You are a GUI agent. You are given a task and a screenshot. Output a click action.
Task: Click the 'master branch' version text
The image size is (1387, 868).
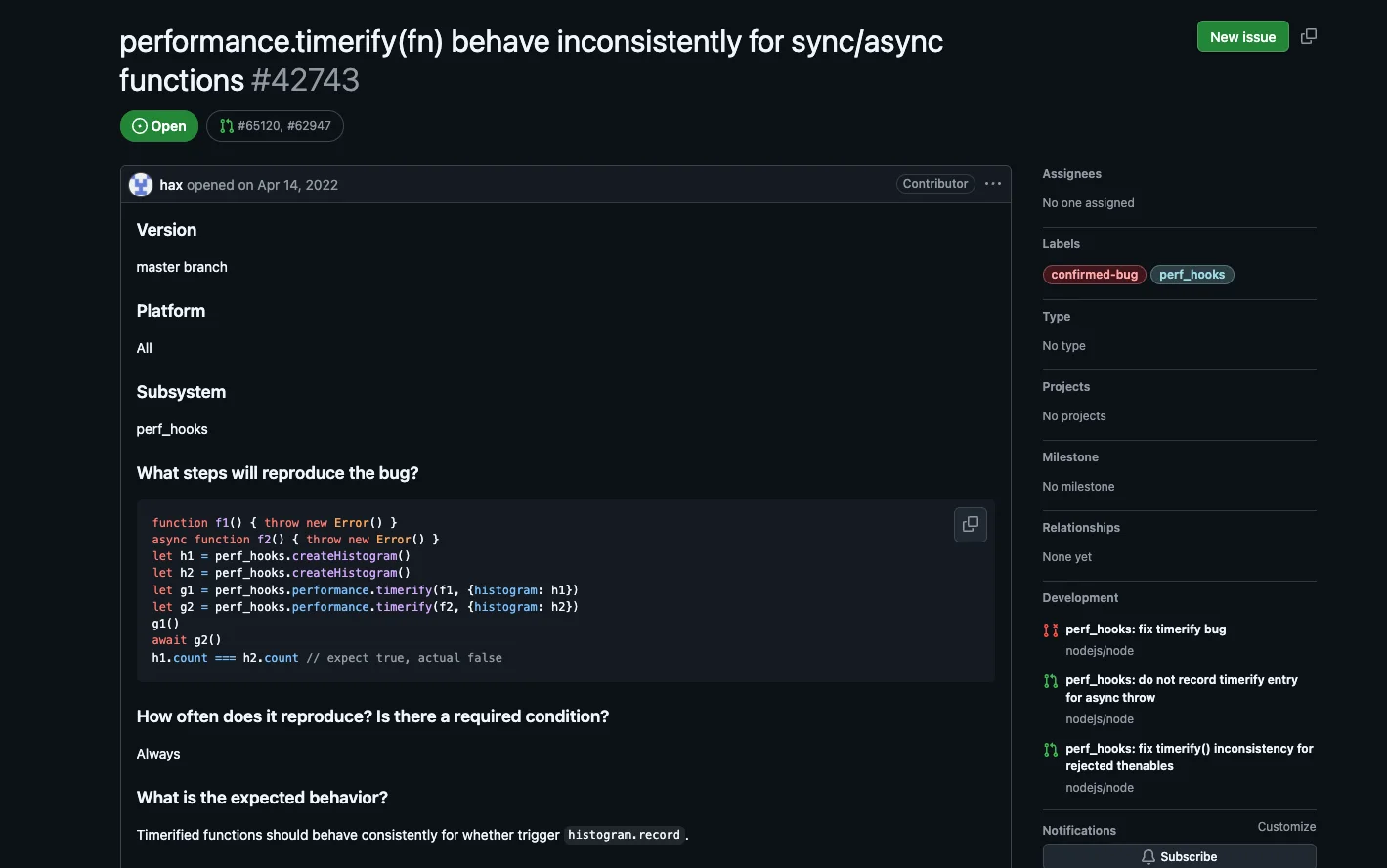coord(182,267)
